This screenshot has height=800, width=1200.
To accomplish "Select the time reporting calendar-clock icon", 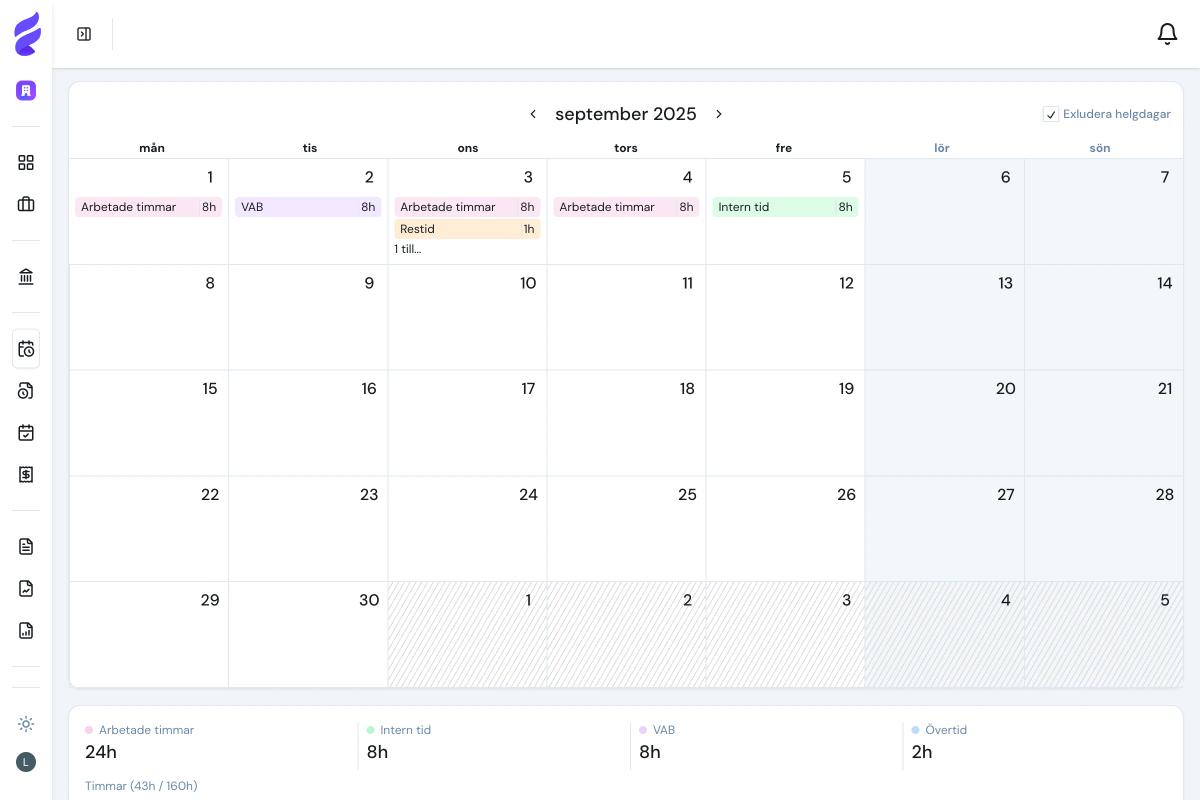I will coord(26,349).
